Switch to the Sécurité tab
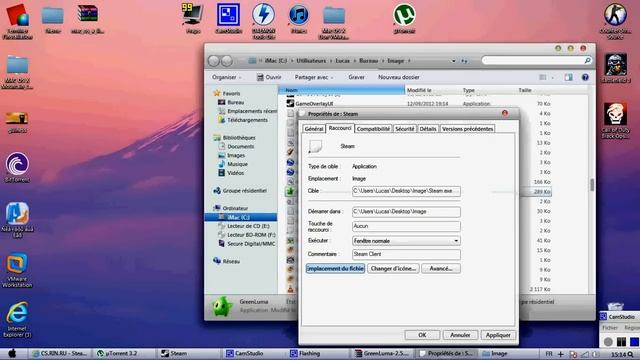 404,129
